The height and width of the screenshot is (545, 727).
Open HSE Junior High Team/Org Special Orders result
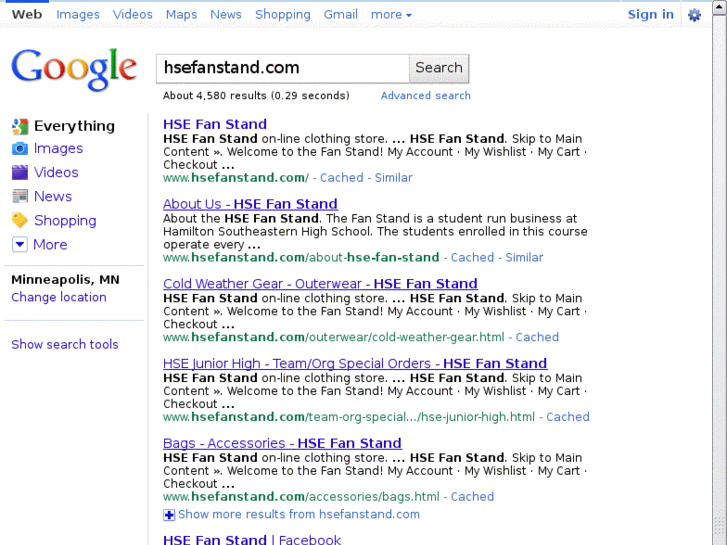355,364
